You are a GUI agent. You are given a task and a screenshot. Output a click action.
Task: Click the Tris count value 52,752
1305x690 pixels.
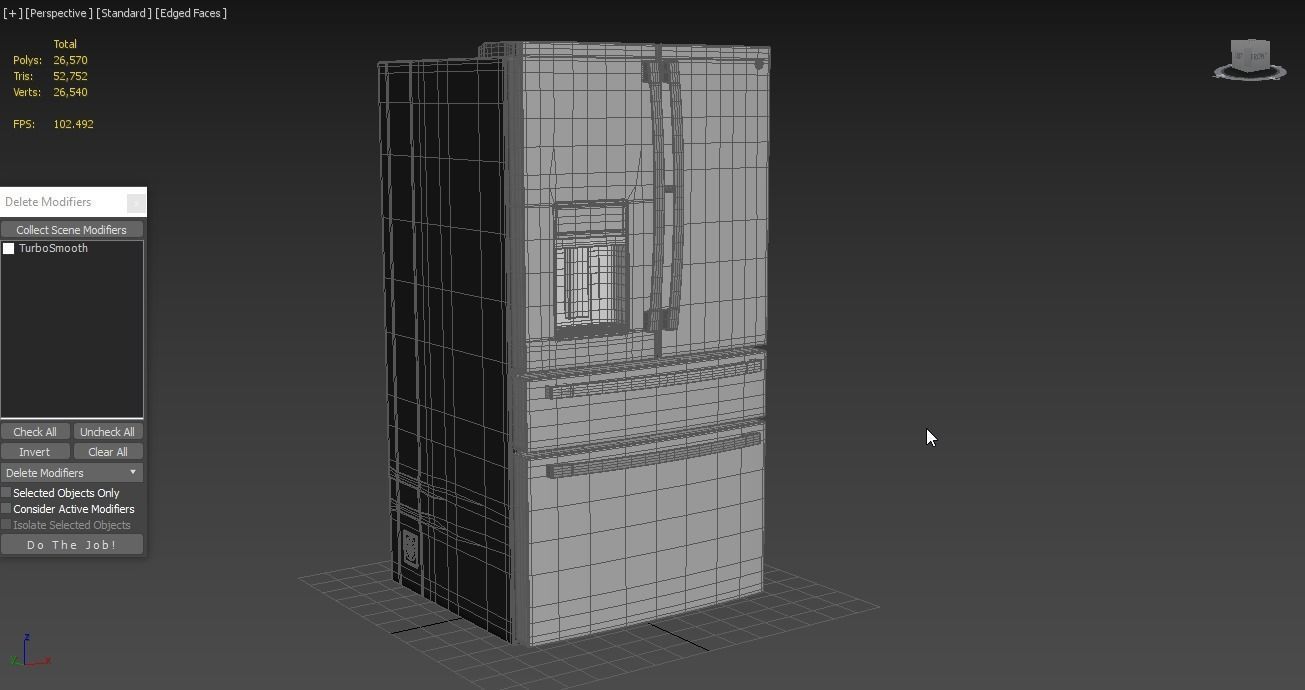[70, 76]
